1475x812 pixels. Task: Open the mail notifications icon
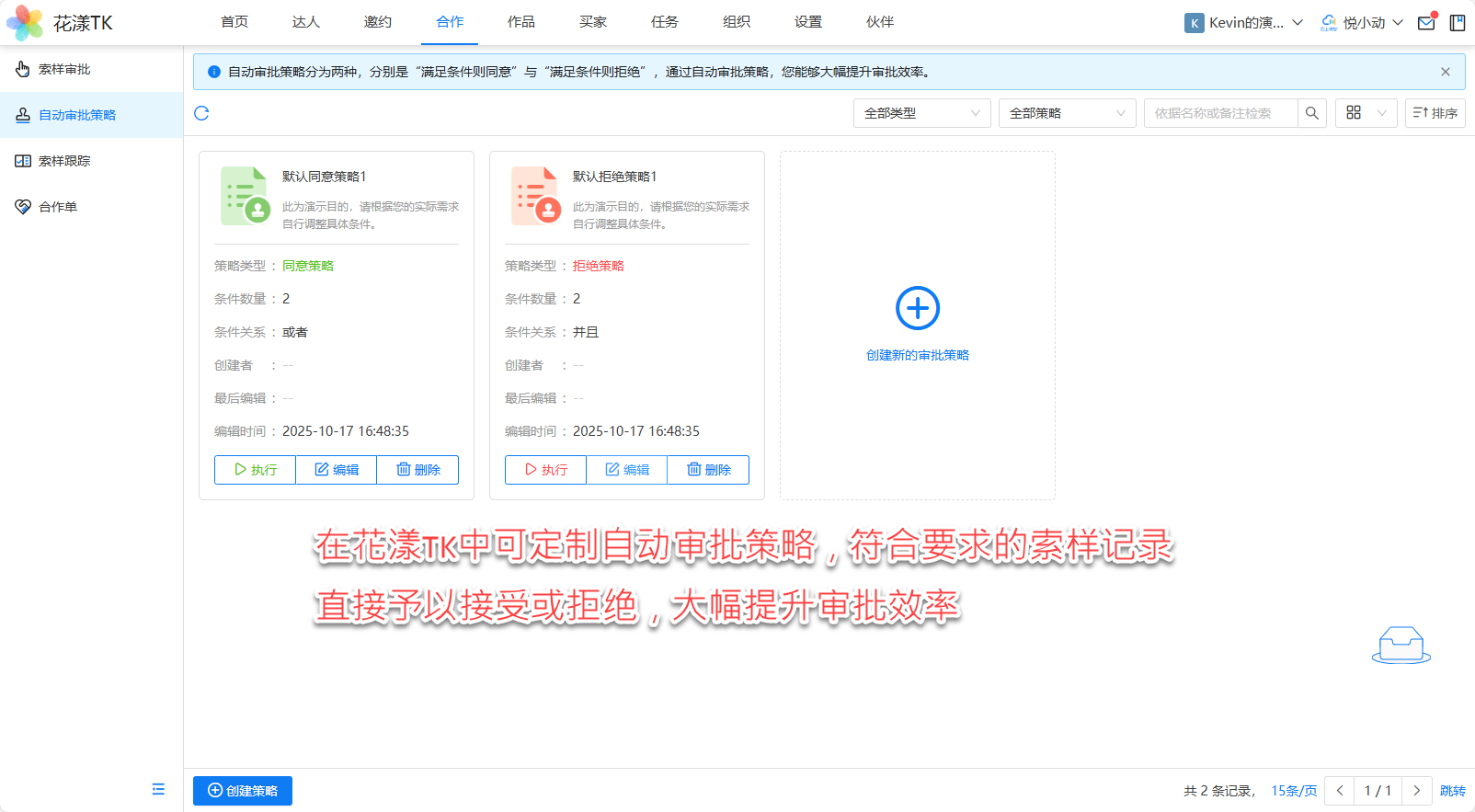click(1426, 23)
